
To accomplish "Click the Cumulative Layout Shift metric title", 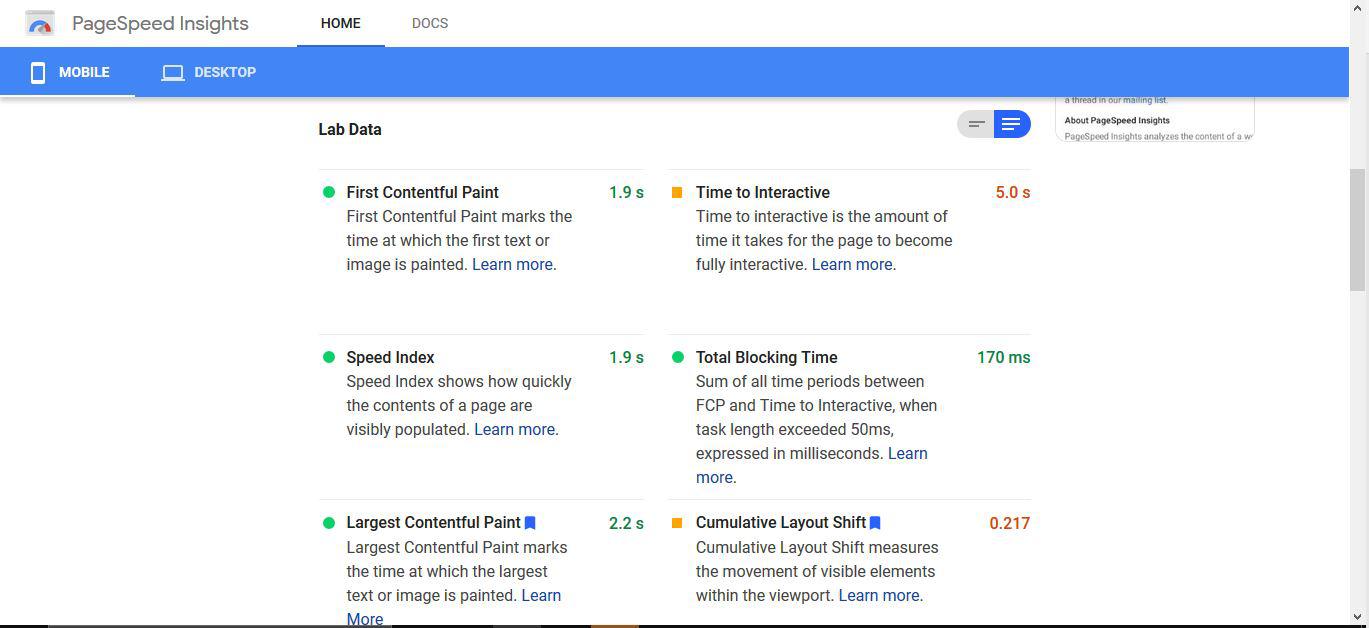I will [x=781, y=522].
